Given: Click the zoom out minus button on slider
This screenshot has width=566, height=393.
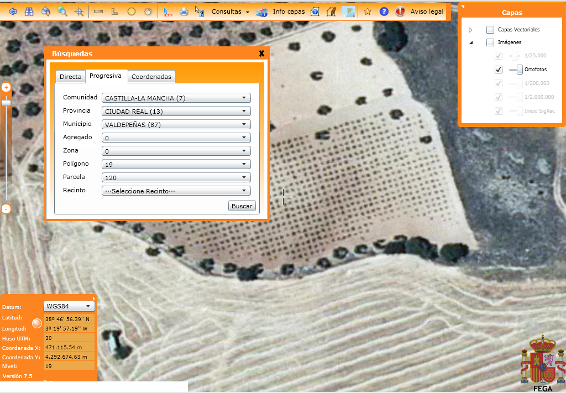Looking at the screenshot, I should click(6, 209).
